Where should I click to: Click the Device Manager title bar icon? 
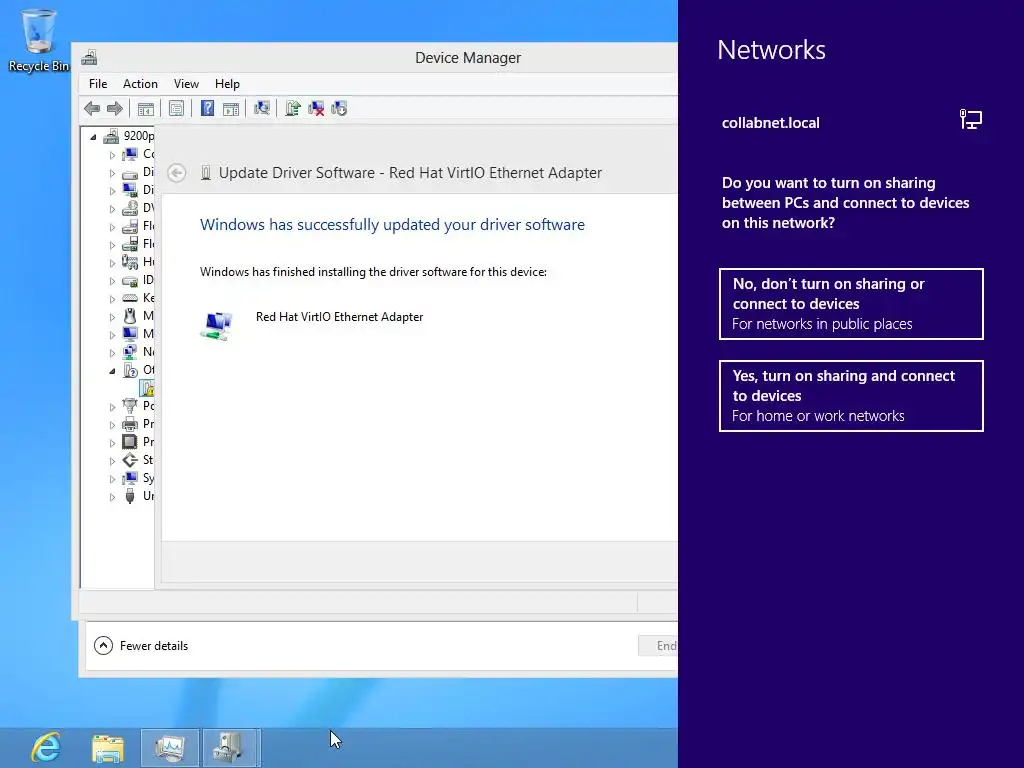coord(89,57)
